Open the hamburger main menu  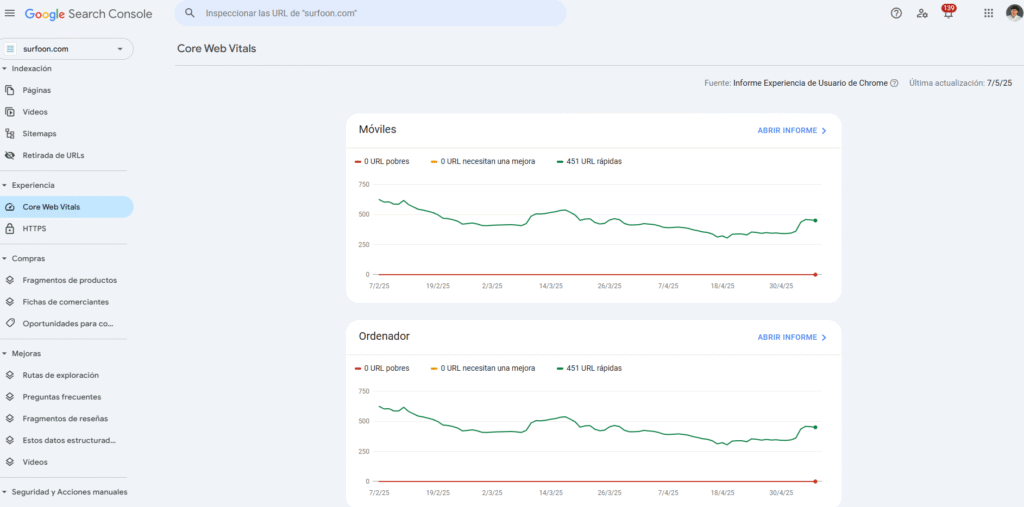(x=10, y=13)
